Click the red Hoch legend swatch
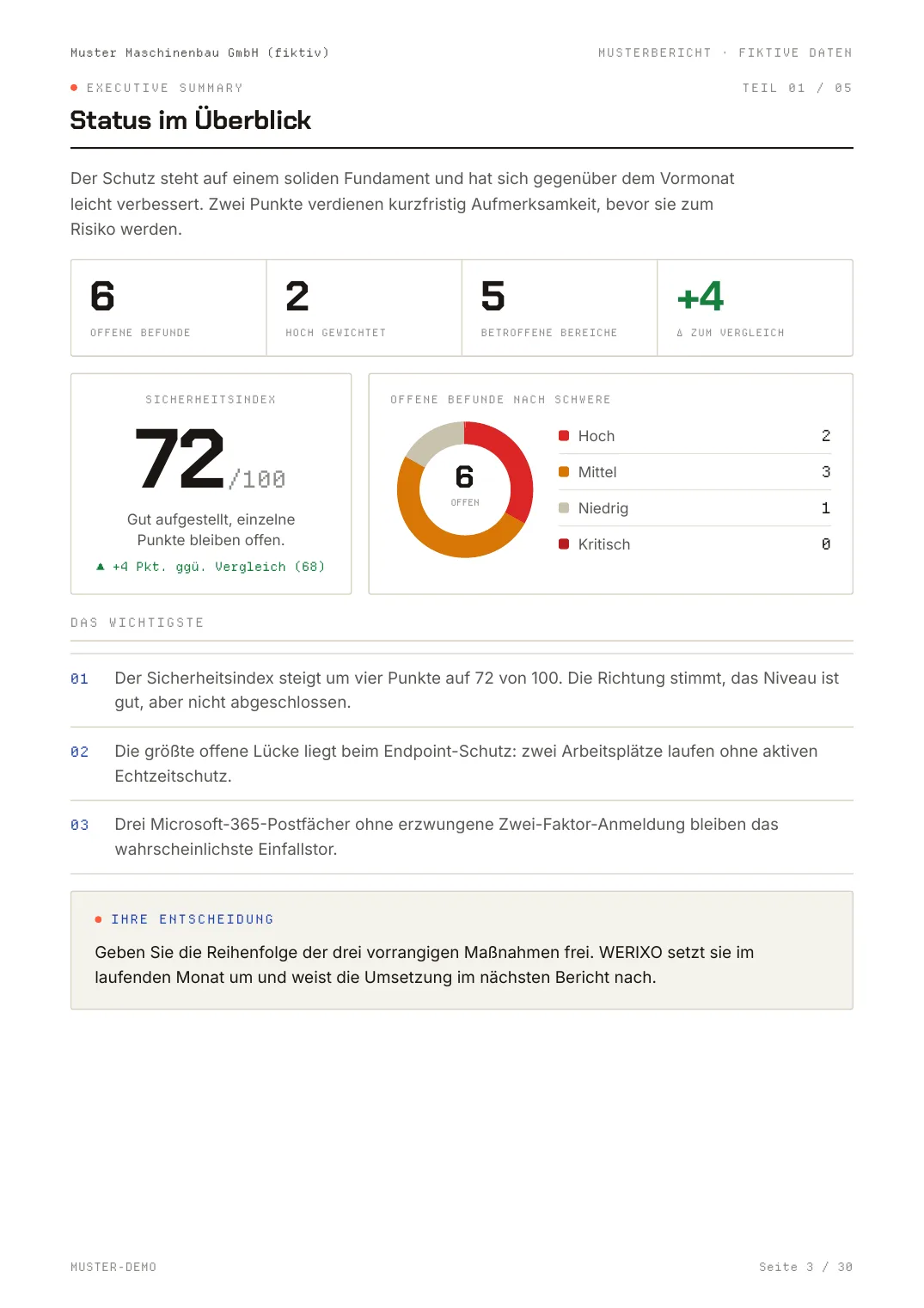This screenshot has height=1308, width=924. (x=564, y=436)
